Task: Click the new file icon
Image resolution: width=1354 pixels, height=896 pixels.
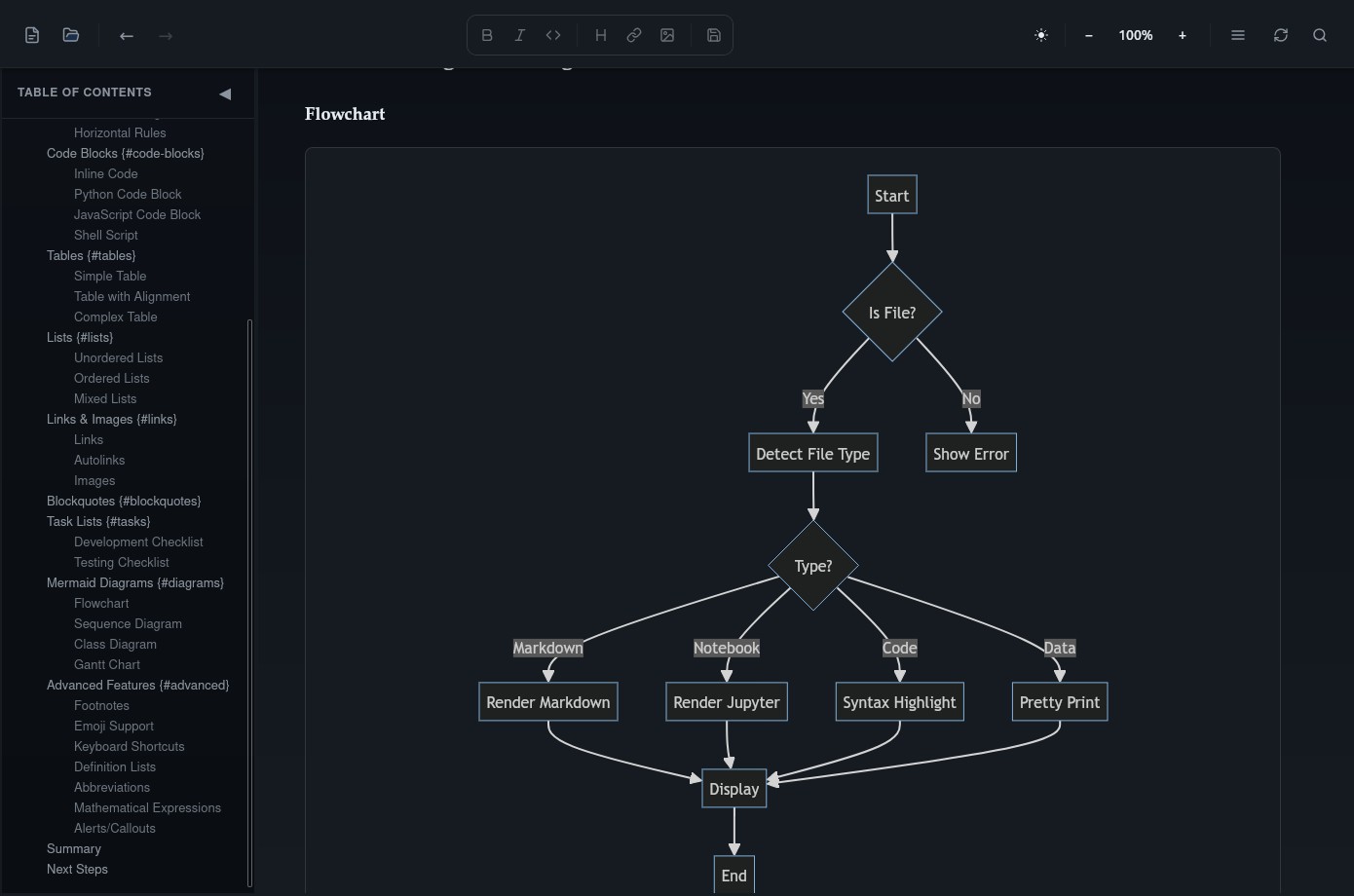Action: 32,35
